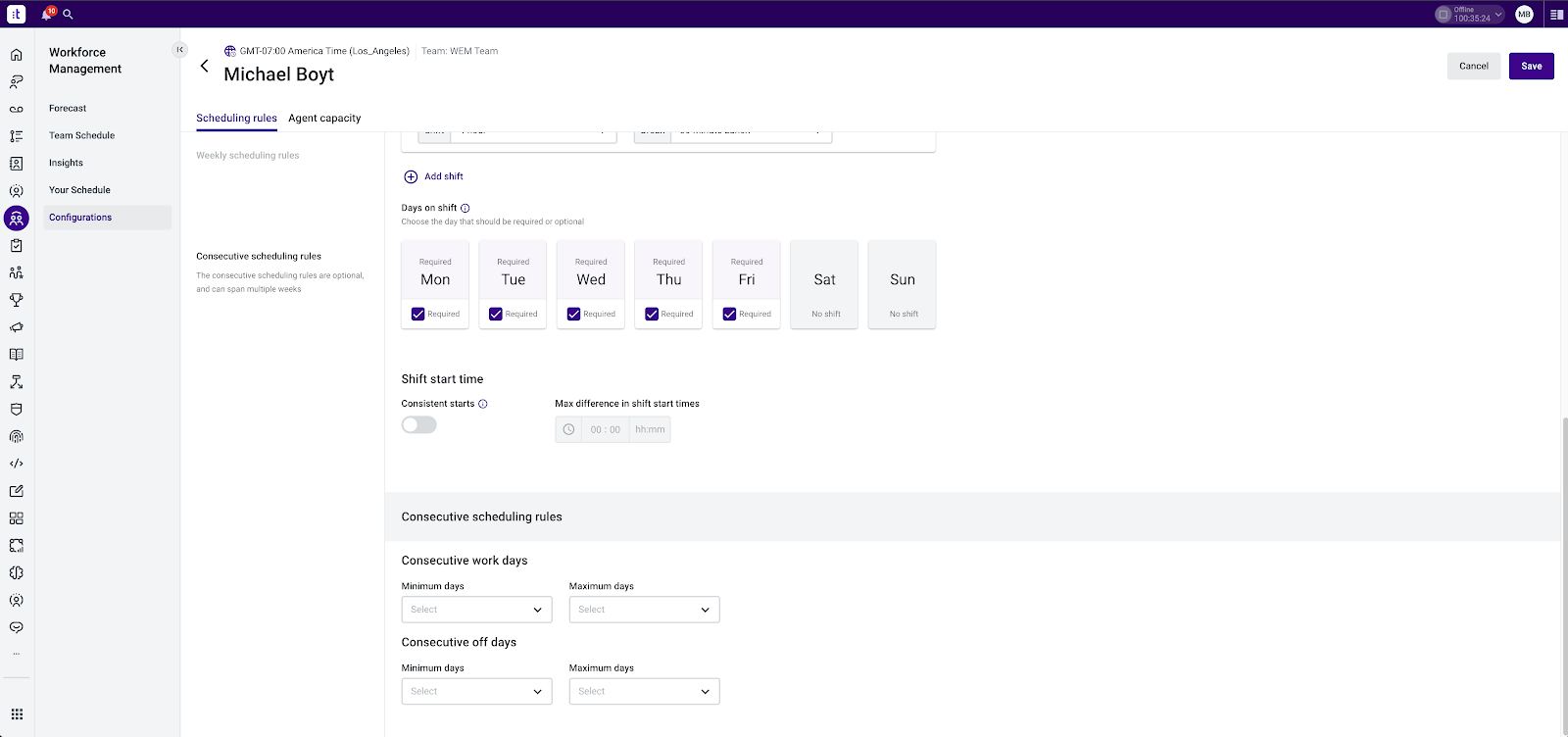Go back with the left arrow icon
Viewport: 1568px width, 737px height.
[204, 66]
